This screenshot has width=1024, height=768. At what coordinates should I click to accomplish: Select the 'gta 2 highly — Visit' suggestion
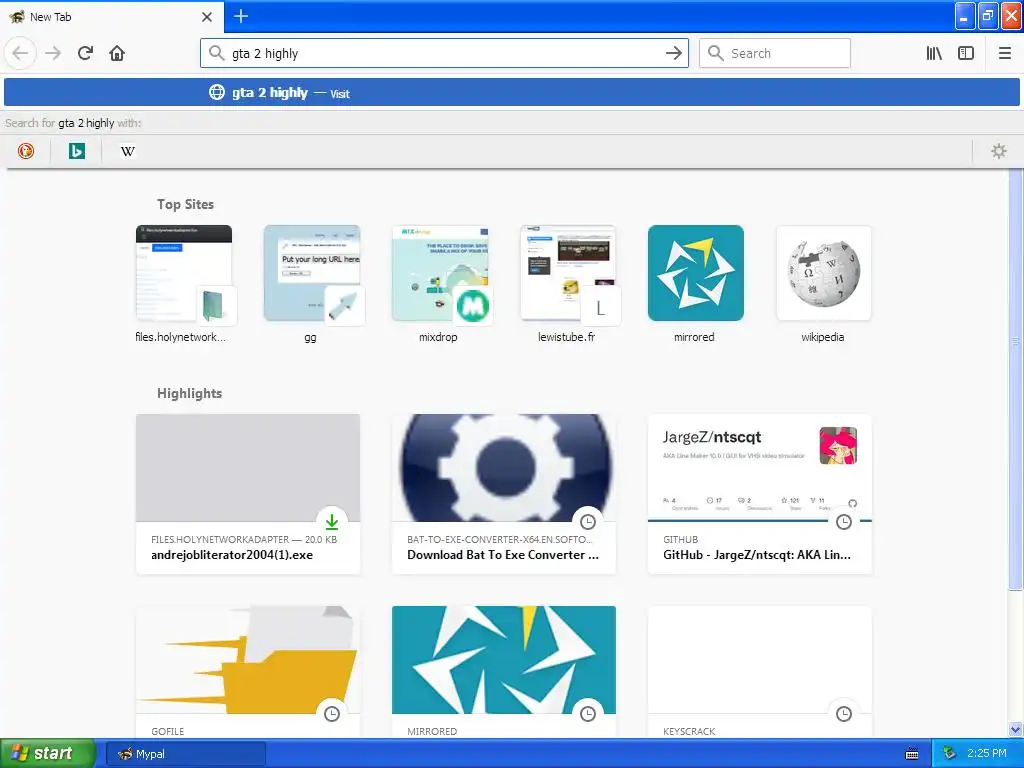coord(512,93)
